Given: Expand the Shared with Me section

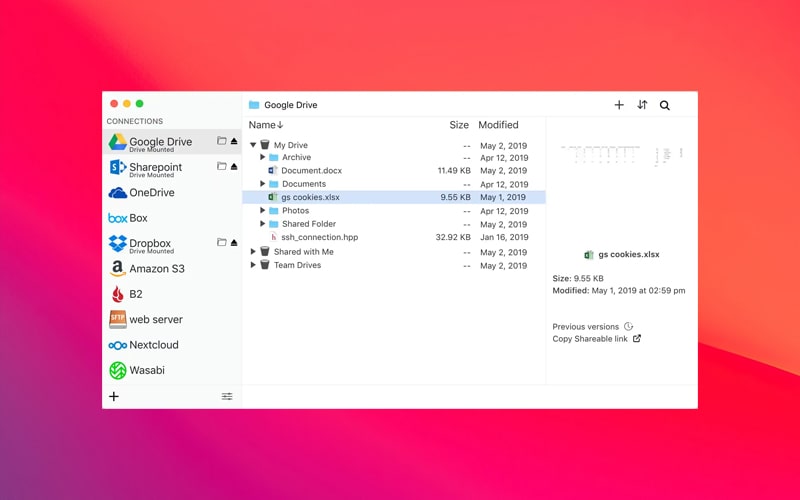Looking at the screenshot, I should click(x=254, y=252).
